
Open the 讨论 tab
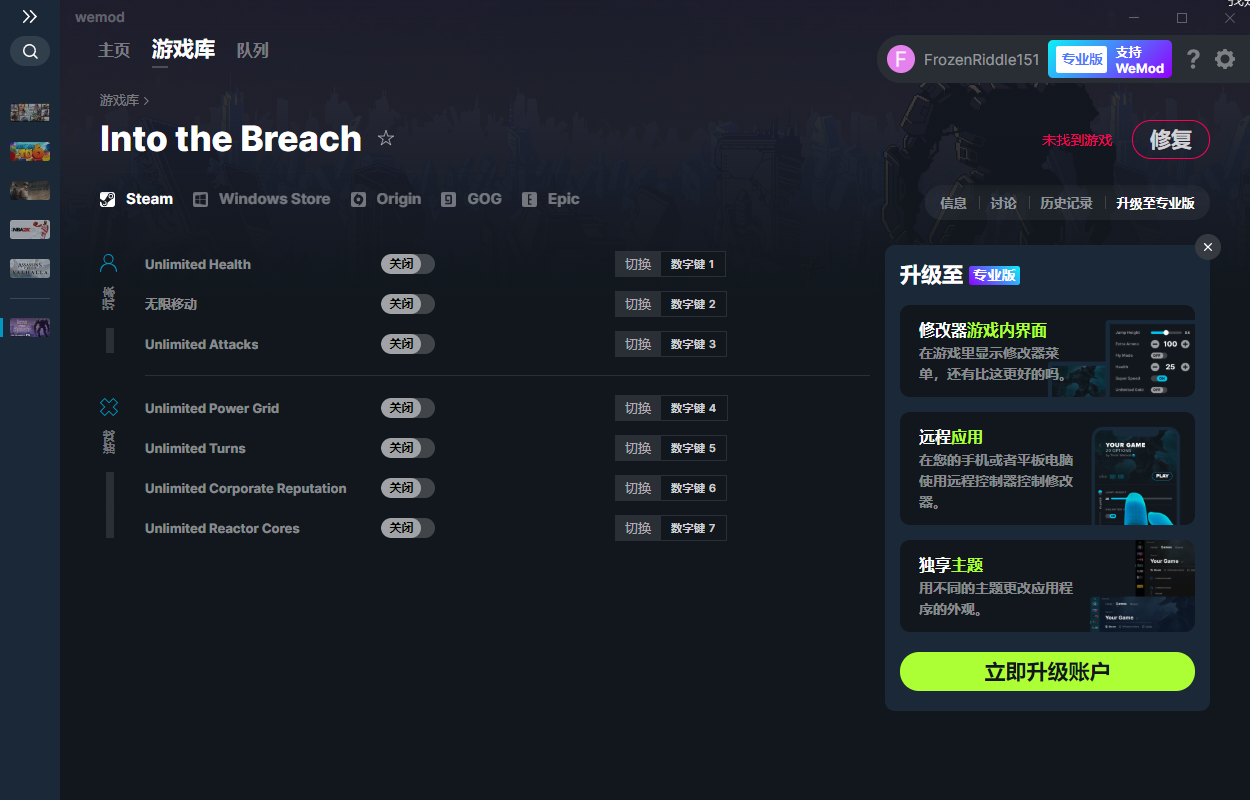point(1003,203)
